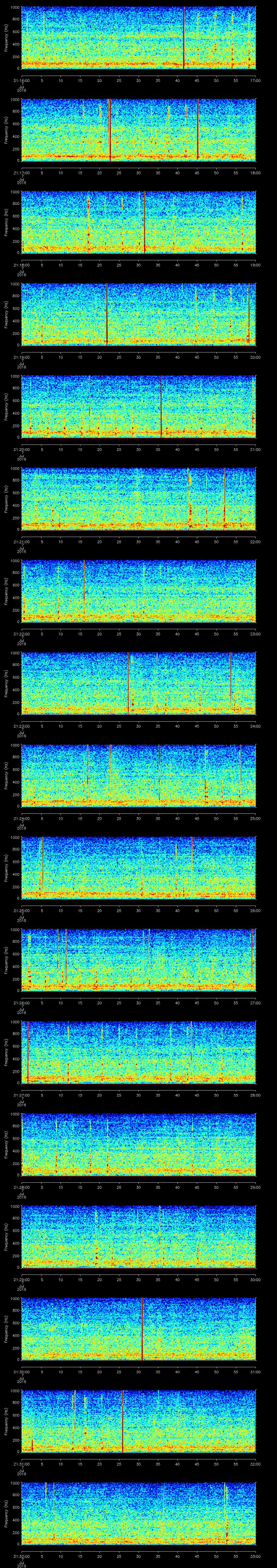
Task: Click the 25:00 end time label
Action: coord(255,819)
